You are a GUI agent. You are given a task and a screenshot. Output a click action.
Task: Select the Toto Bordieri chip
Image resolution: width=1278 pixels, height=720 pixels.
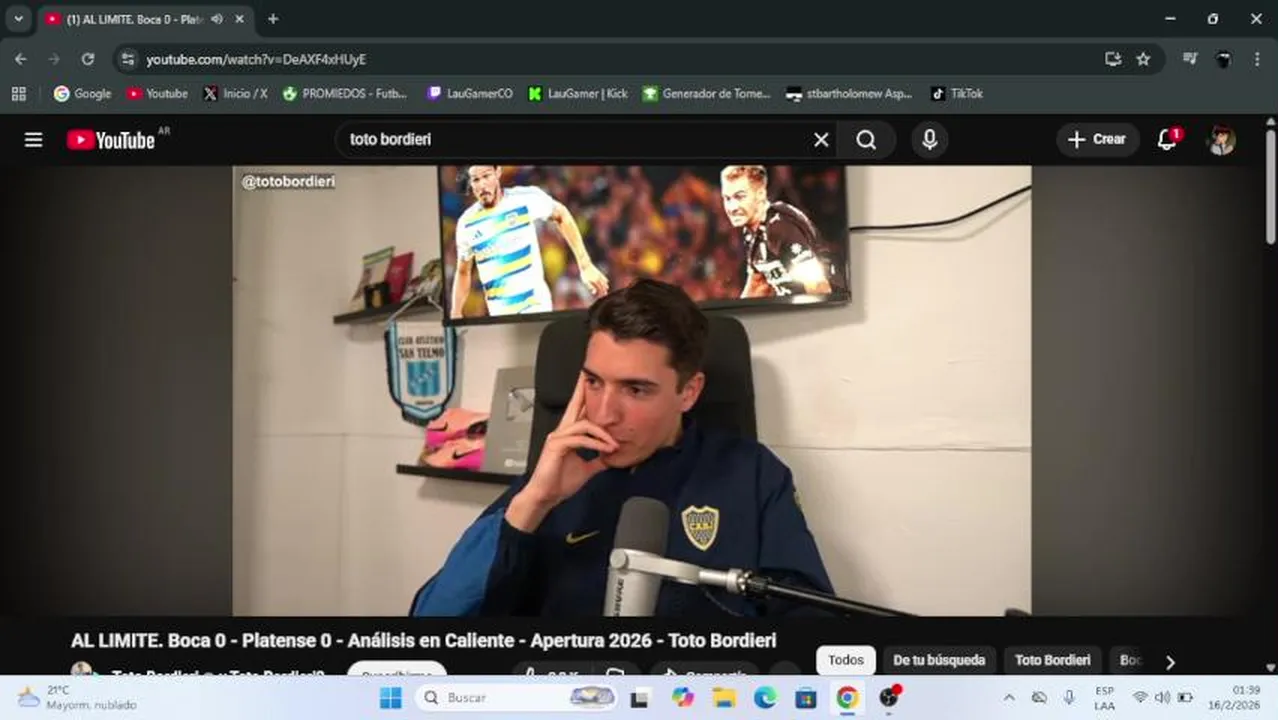[1053, 660]
